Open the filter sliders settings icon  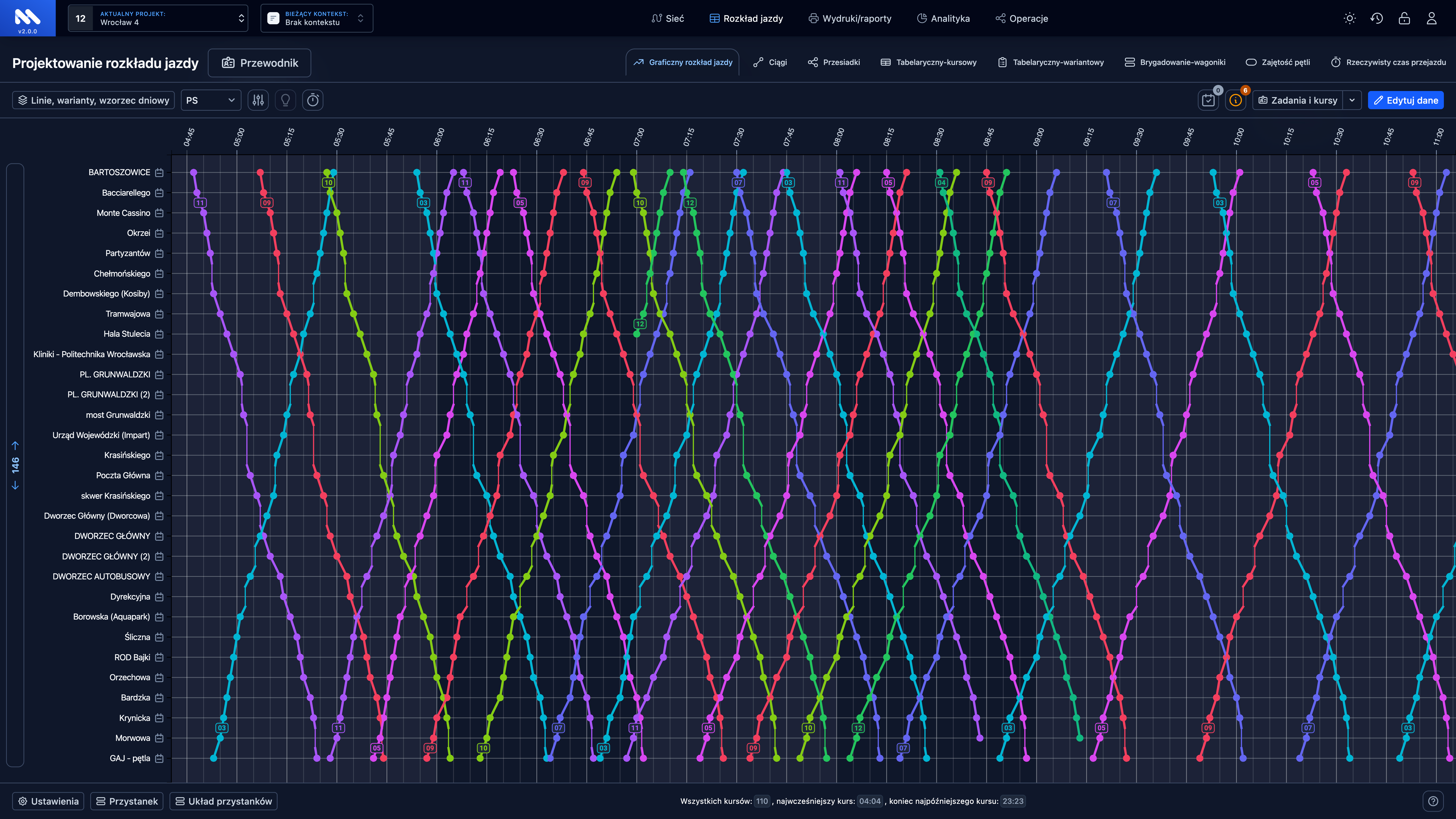[258, 100]
